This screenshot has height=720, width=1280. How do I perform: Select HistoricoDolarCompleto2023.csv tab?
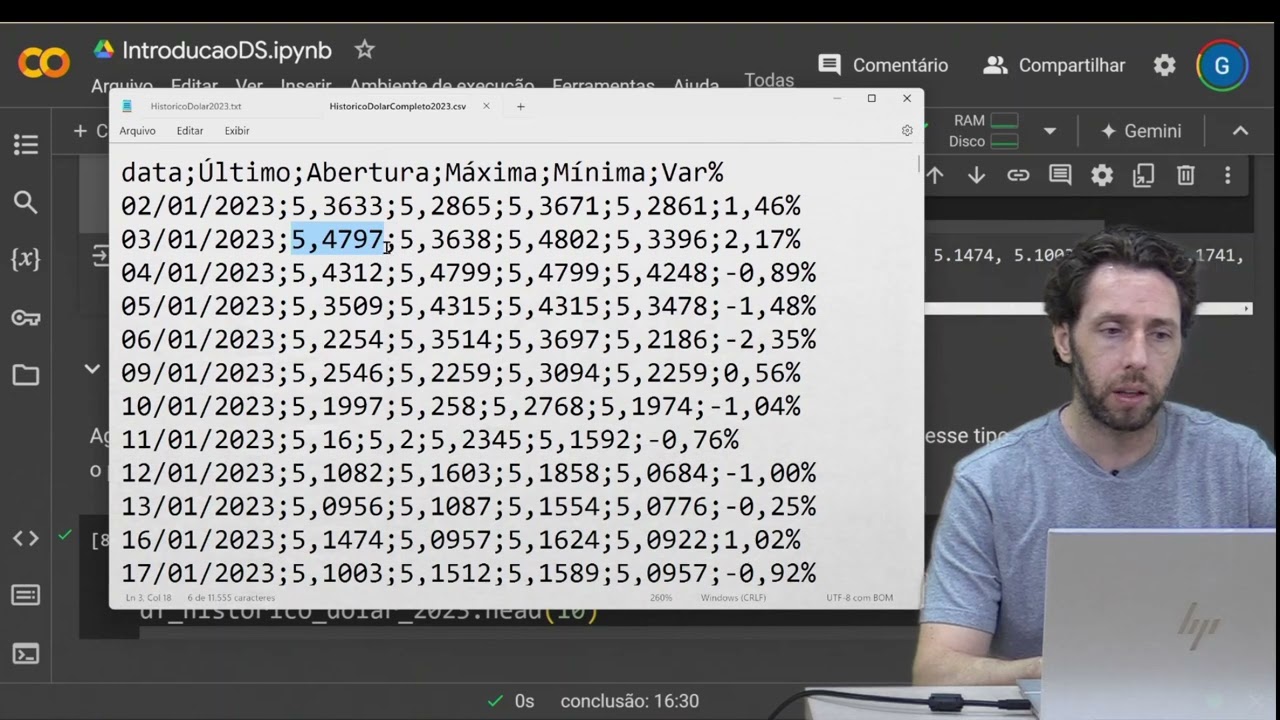[x=398, y=106]
